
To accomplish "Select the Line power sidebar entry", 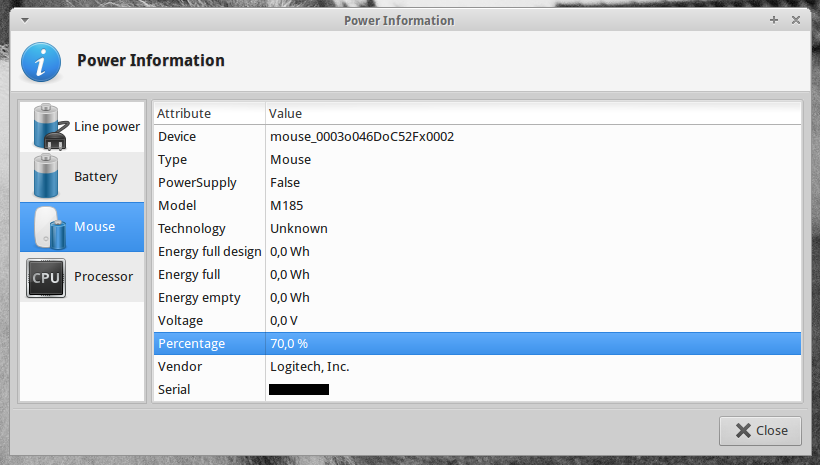I will [106, 127].
